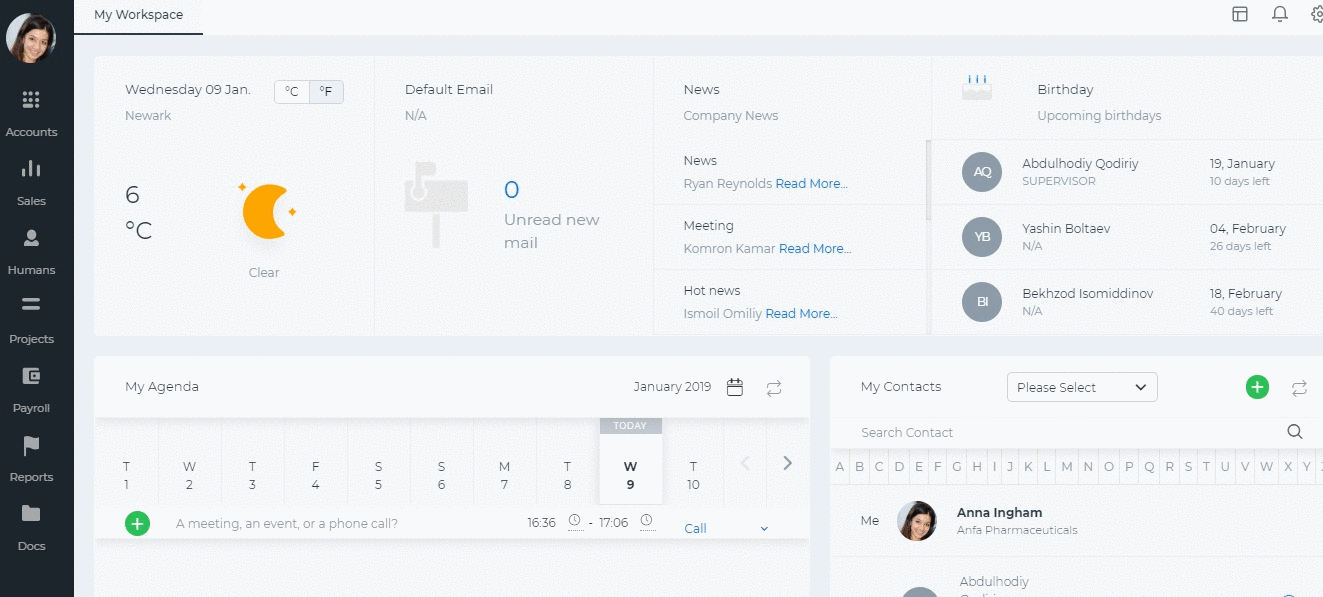Screen dimensions: 1323x597
Task: Filter contacts by letter M
Action: coord(1067,467)
